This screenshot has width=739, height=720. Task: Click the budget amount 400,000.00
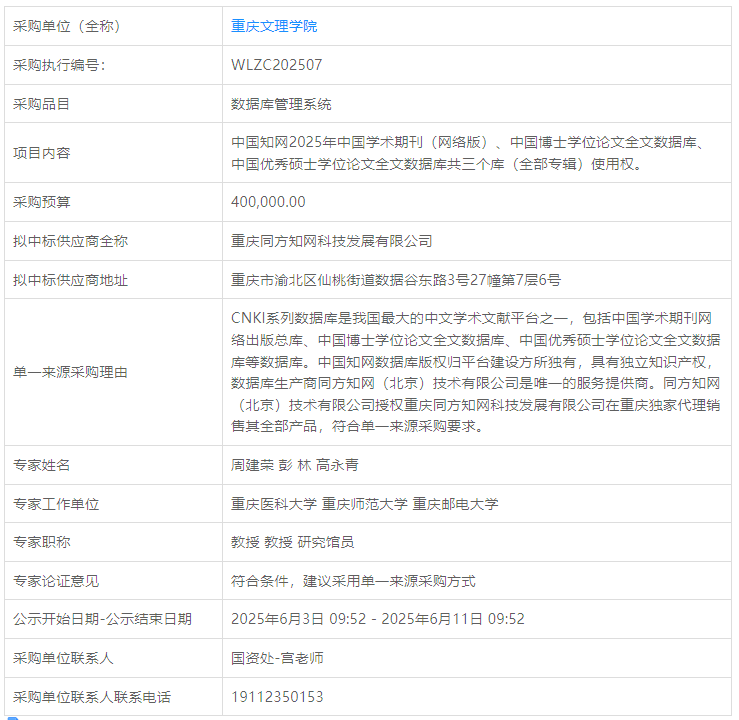click(268, 202)
